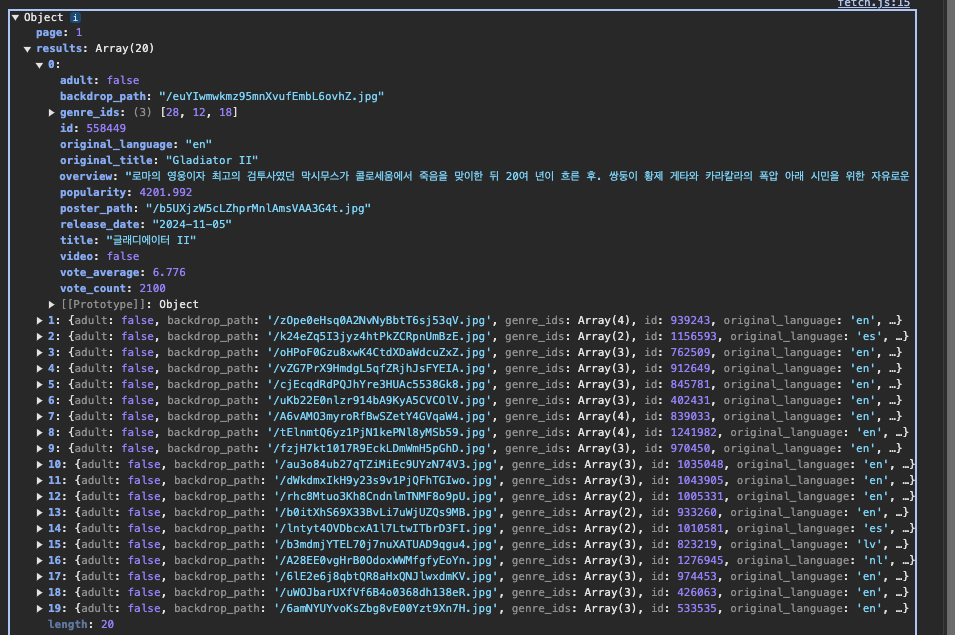Expand array item 18 with id 426063
This screenshot has height=635, width=955.
coord(40,592)
